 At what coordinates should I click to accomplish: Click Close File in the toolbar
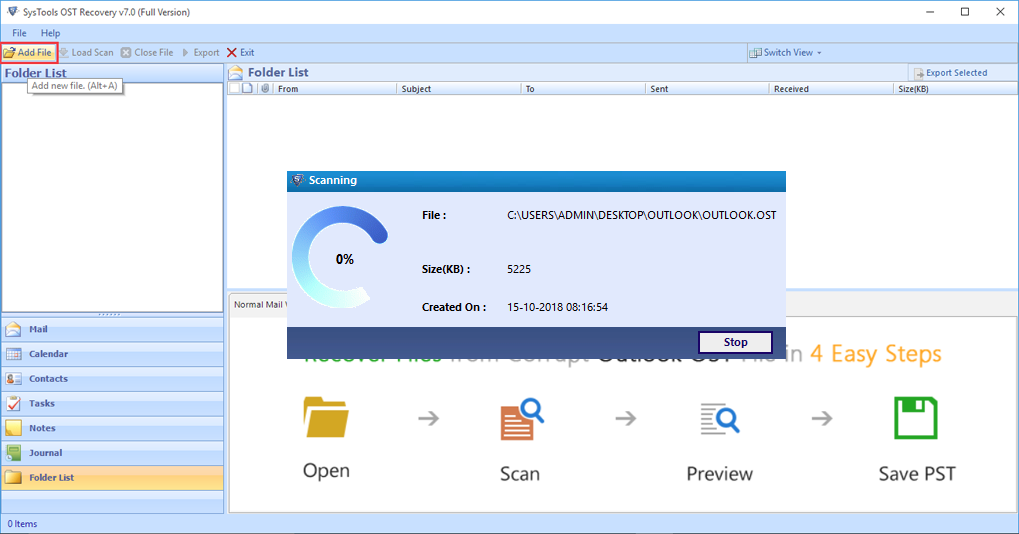(x=148, y=53)
